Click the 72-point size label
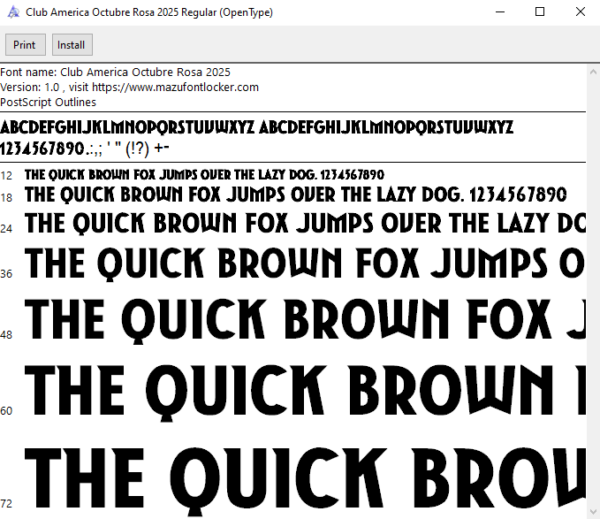 [x=6, y=503]
